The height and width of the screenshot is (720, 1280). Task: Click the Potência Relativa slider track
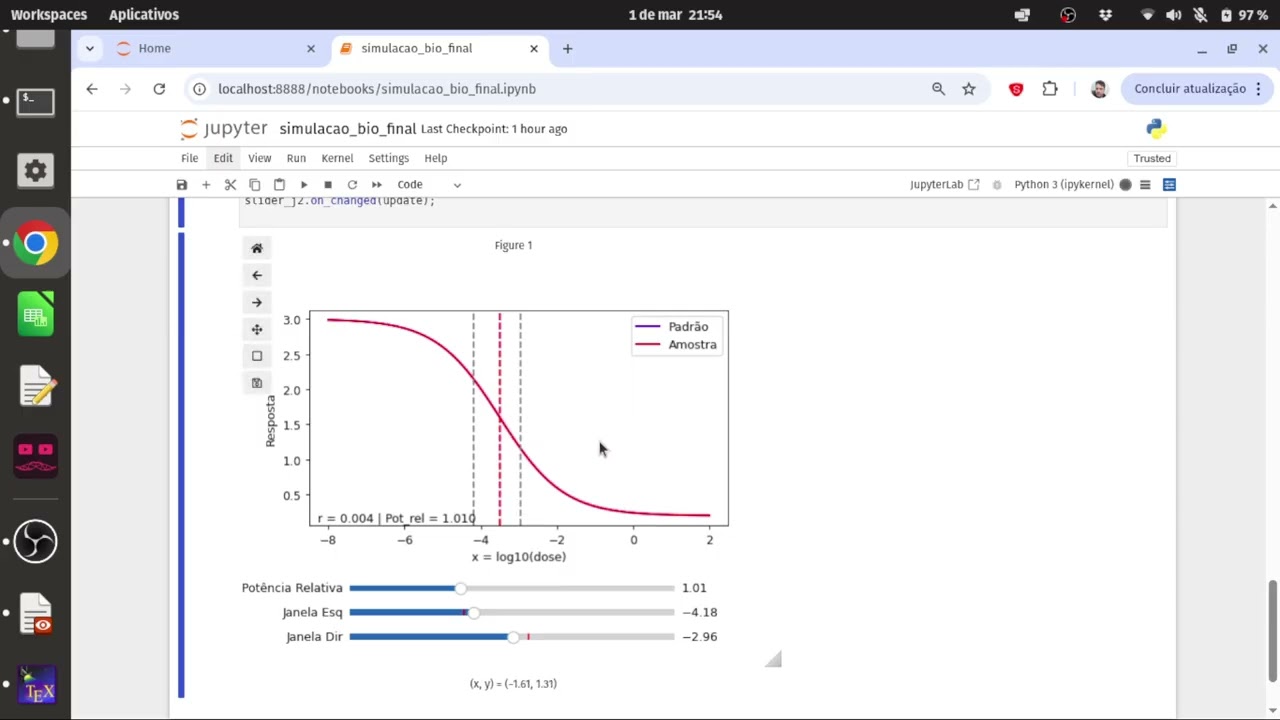coord(512,588)
